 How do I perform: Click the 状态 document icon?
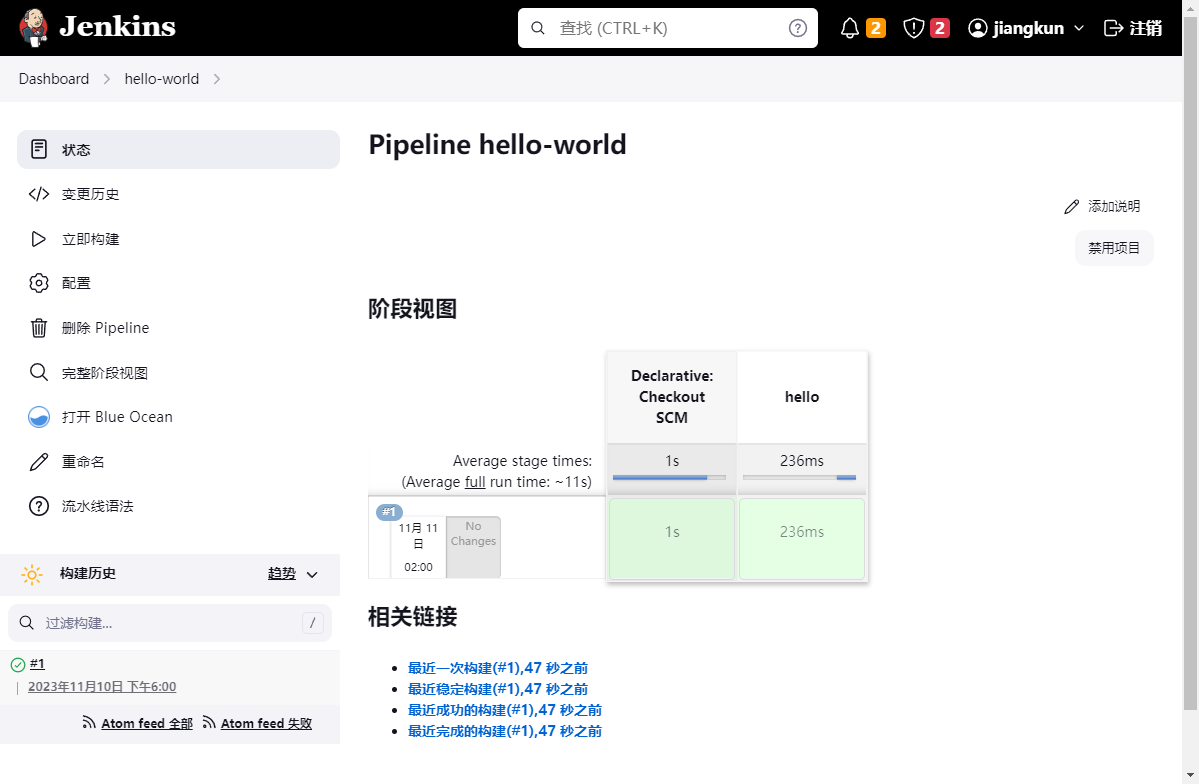[x=39, y=149]
